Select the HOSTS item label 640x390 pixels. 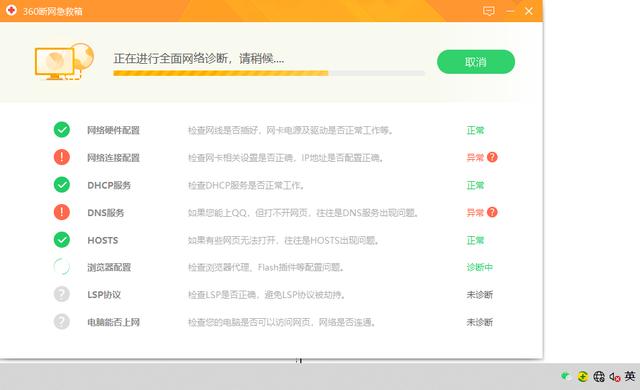[103, 240]
